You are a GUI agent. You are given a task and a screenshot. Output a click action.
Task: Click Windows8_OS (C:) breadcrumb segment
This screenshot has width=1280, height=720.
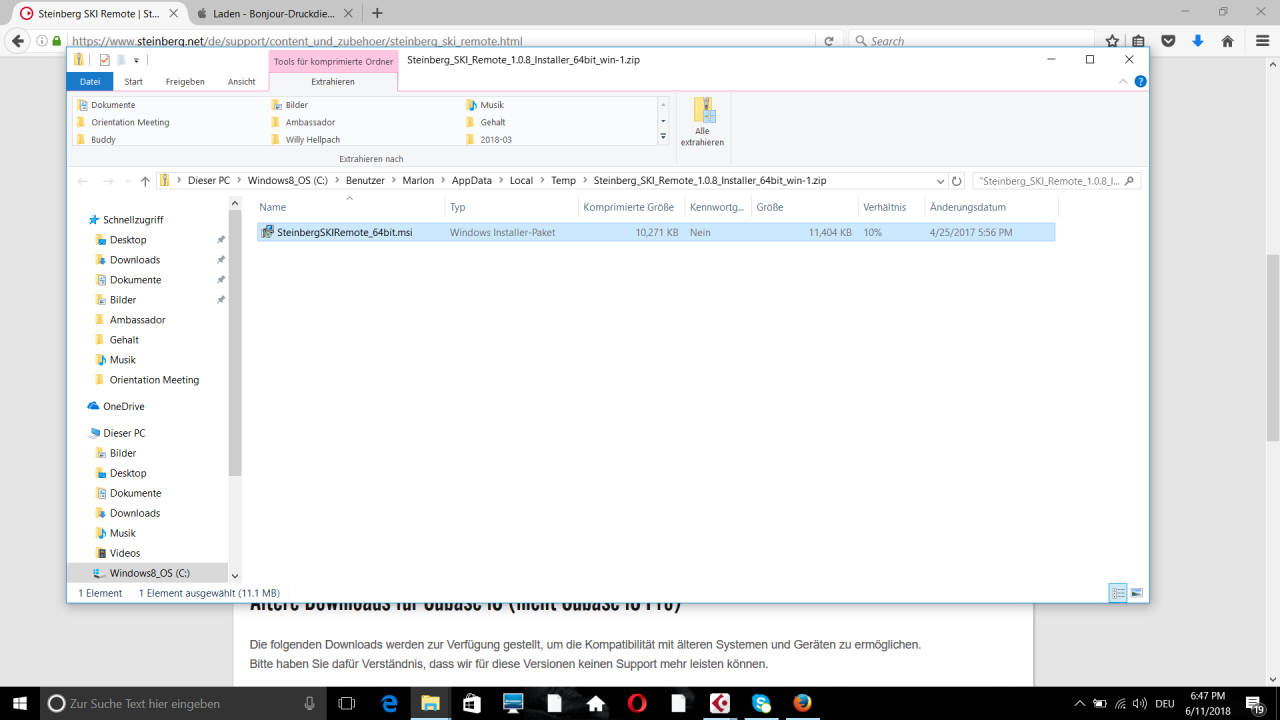pyautogui.click(x=288, y=181)
